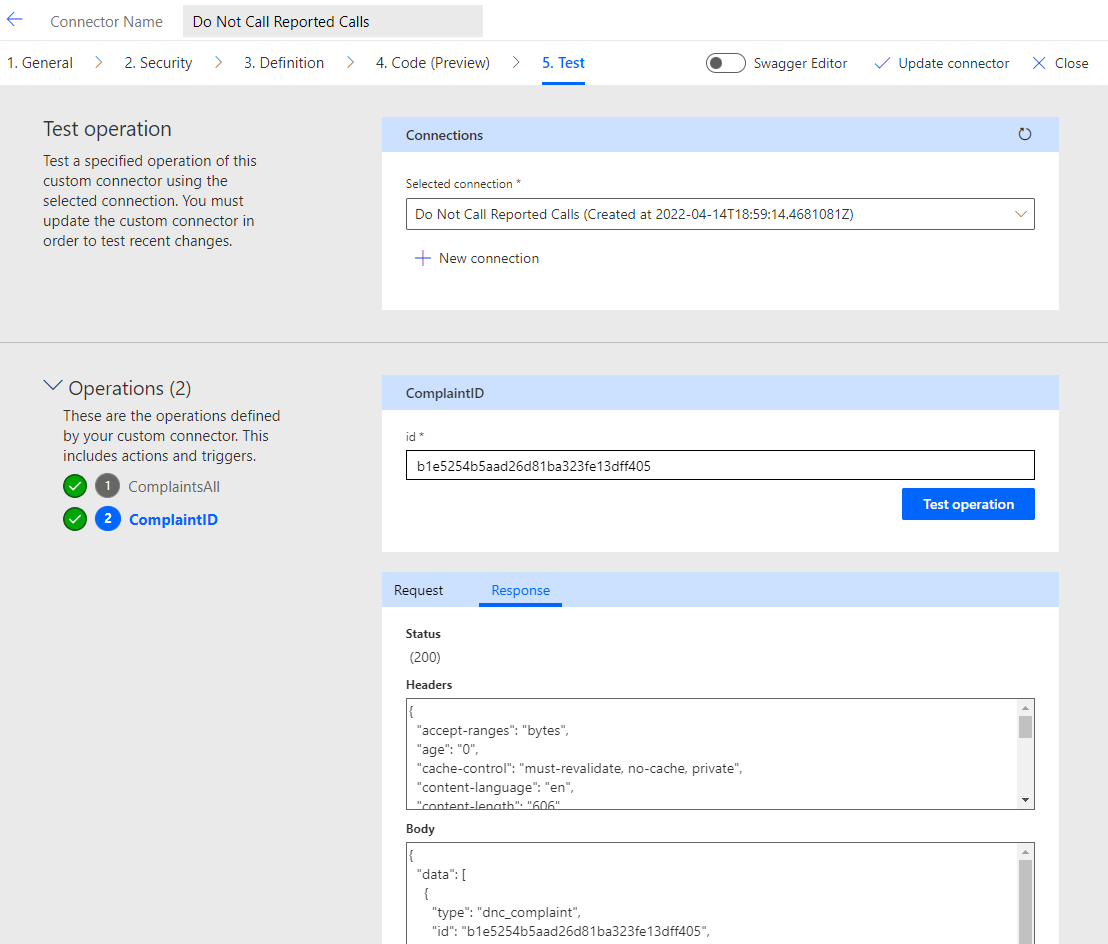Click the Body scrollbar thumb
Image resolution: width=1108 pixels, height=944 pixels.
pyautogui.click(x=1025, y=902)
